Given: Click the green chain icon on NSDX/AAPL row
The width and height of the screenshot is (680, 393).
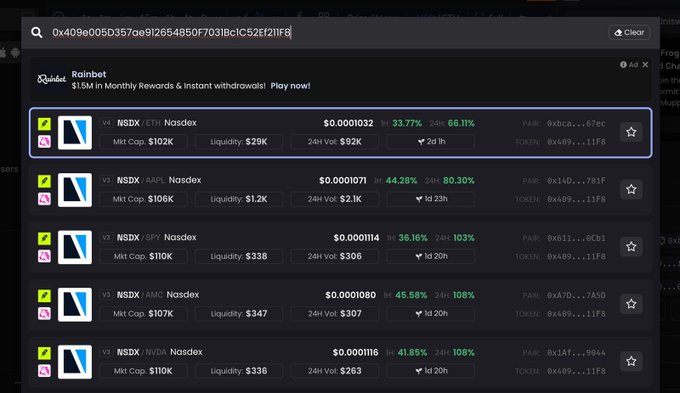Looking at the screenshot, I should pos(44,181).
